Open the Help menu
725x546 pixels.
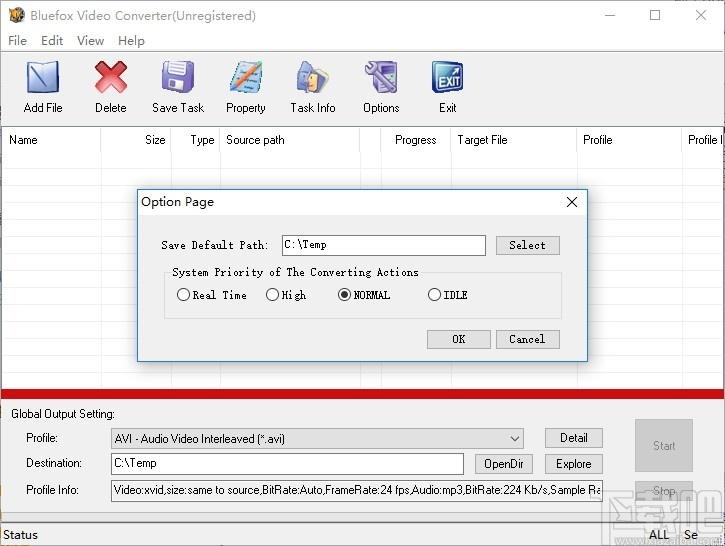tap(131, 41)
